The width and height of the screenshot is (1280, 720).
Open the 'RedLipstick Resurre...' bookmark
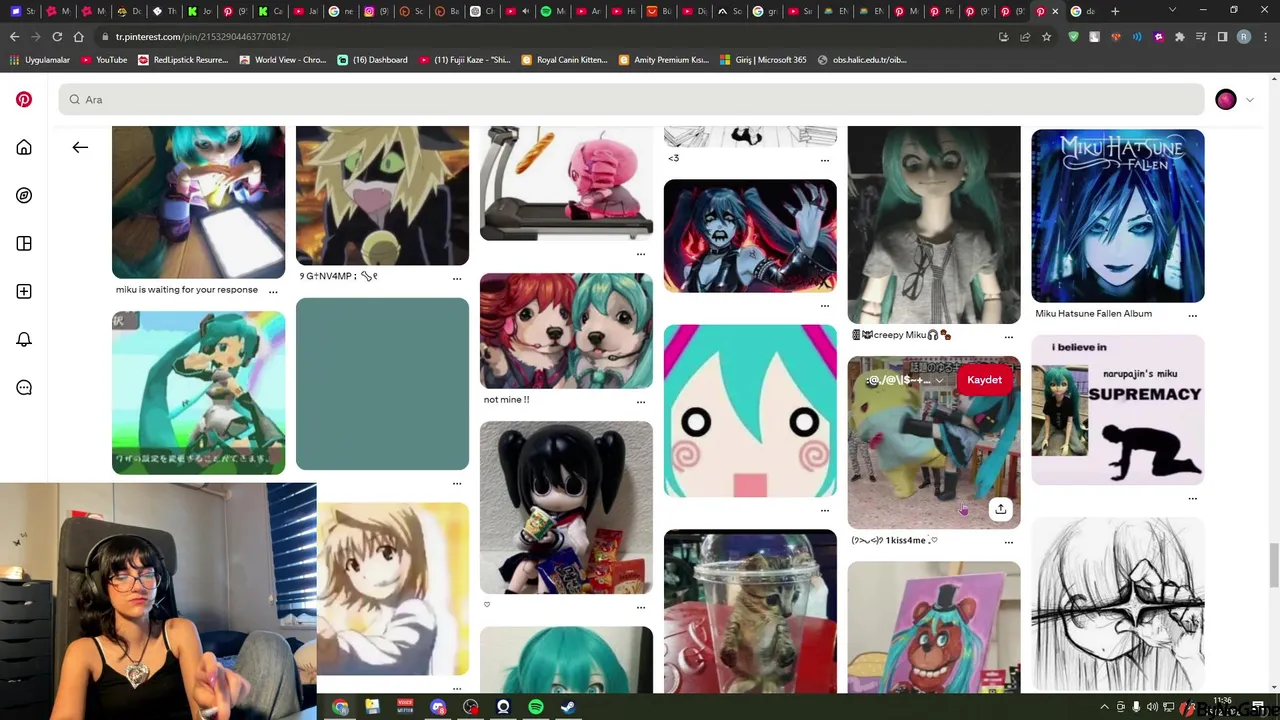(183, 60)
